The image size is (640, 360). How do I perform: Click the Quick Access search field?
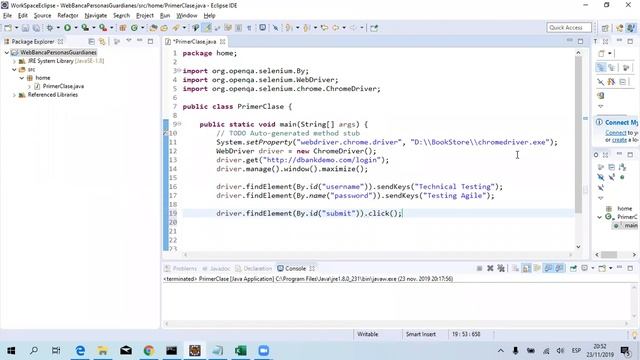[569, 27]
